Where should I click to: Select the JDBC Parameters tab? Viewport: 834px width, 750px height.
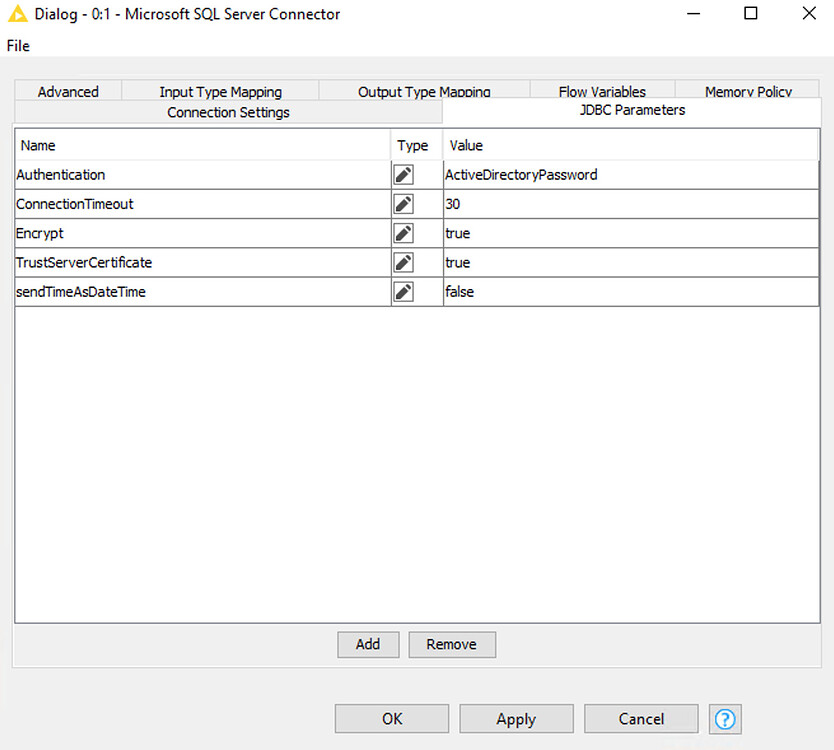[631, 112]
